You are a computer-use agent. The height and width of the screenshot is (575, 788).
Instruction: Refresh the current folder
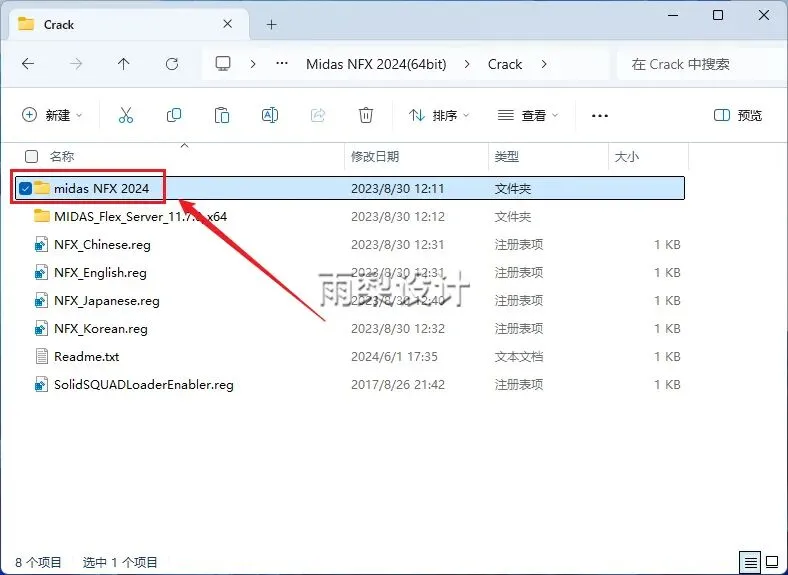pyautogui.click(x=172, y=64)
